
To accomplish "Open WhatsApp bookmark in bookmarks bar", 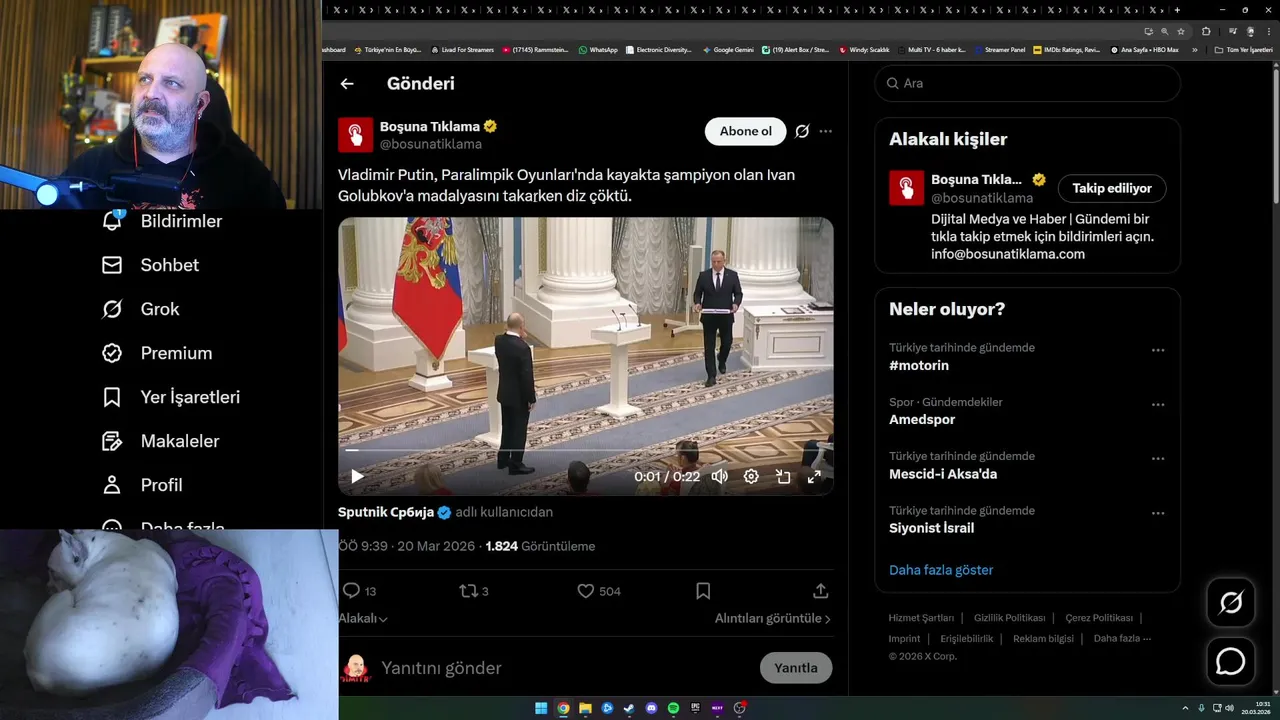I will [598, 49].
